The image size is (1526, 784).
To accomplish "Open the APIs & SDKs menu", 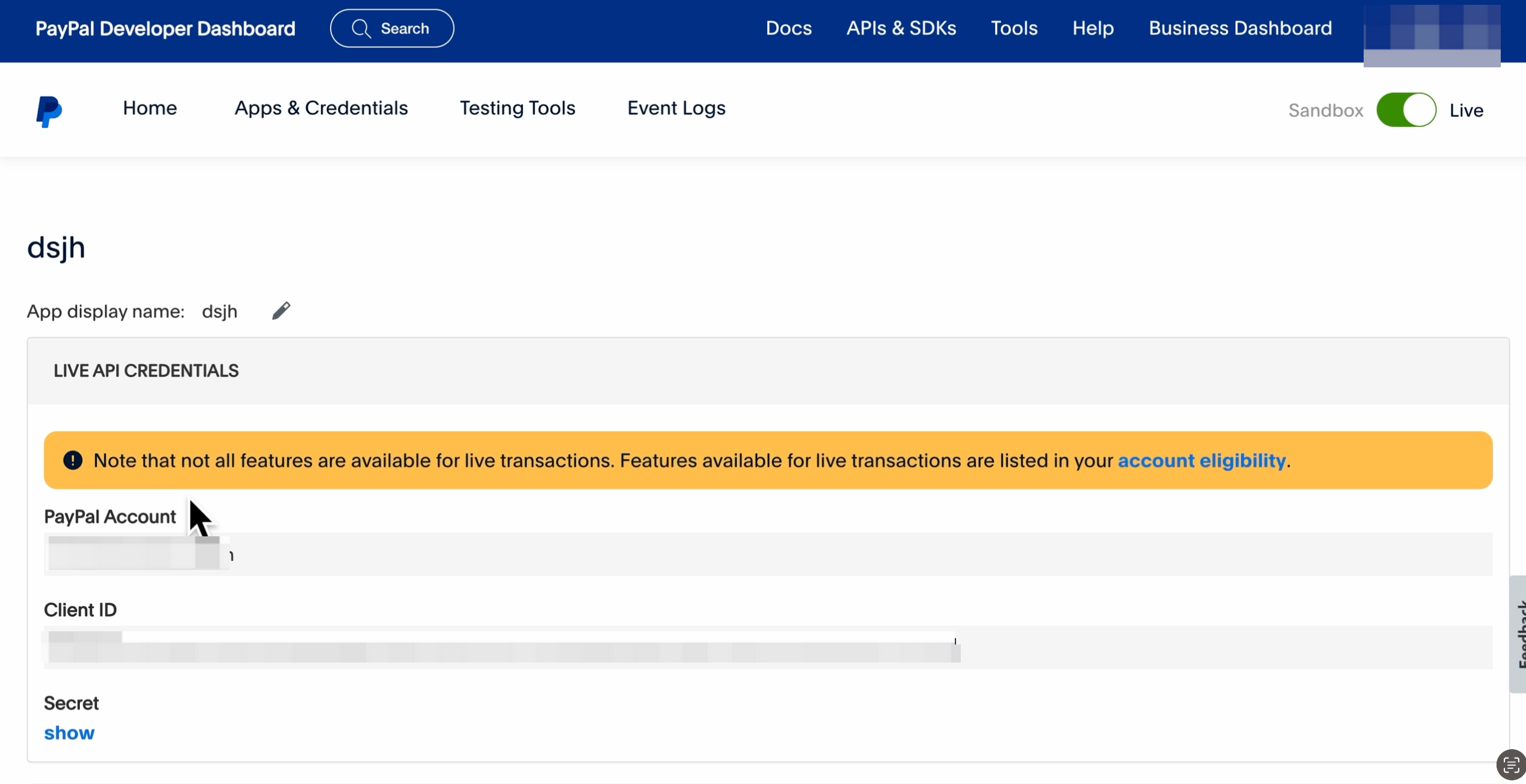I will [x=901, y=28].
